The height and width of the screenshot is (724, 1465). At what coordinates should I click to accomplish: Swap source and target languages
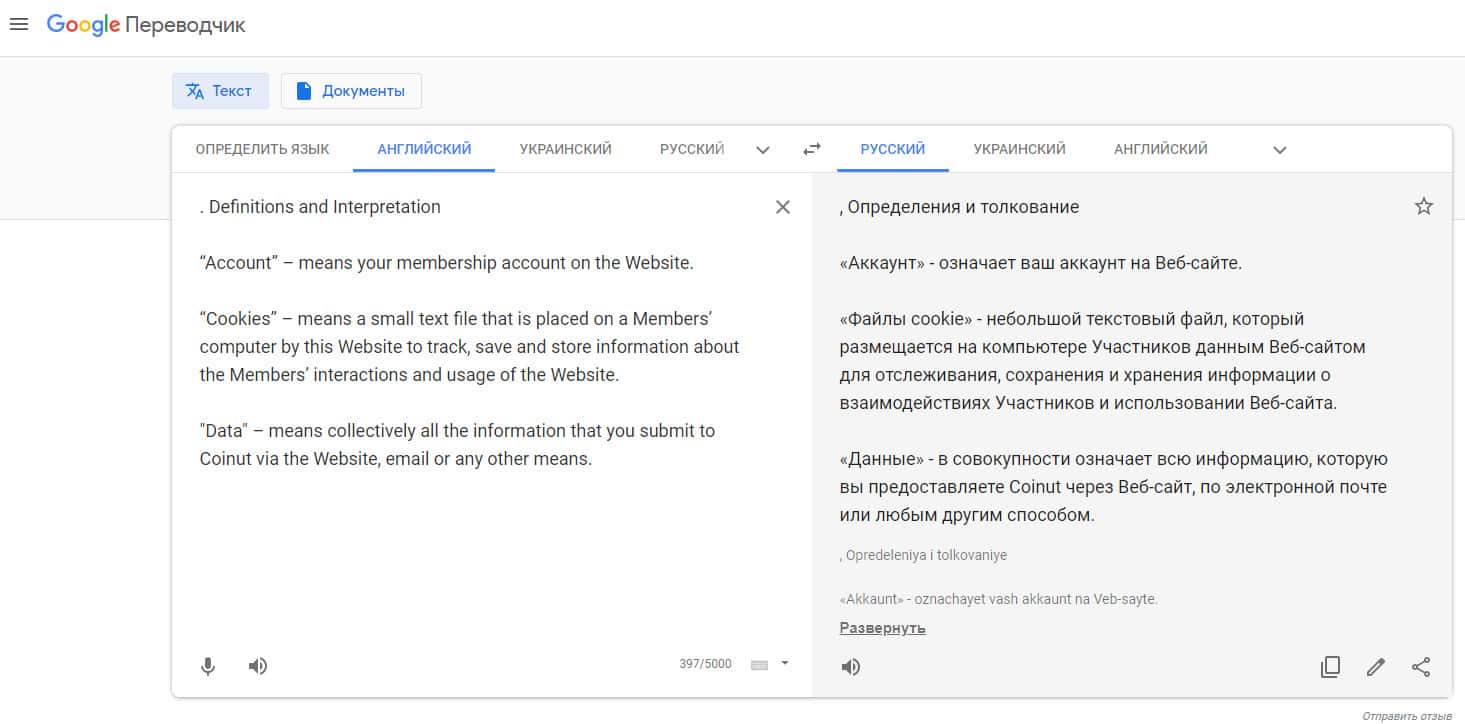point(812,149)
